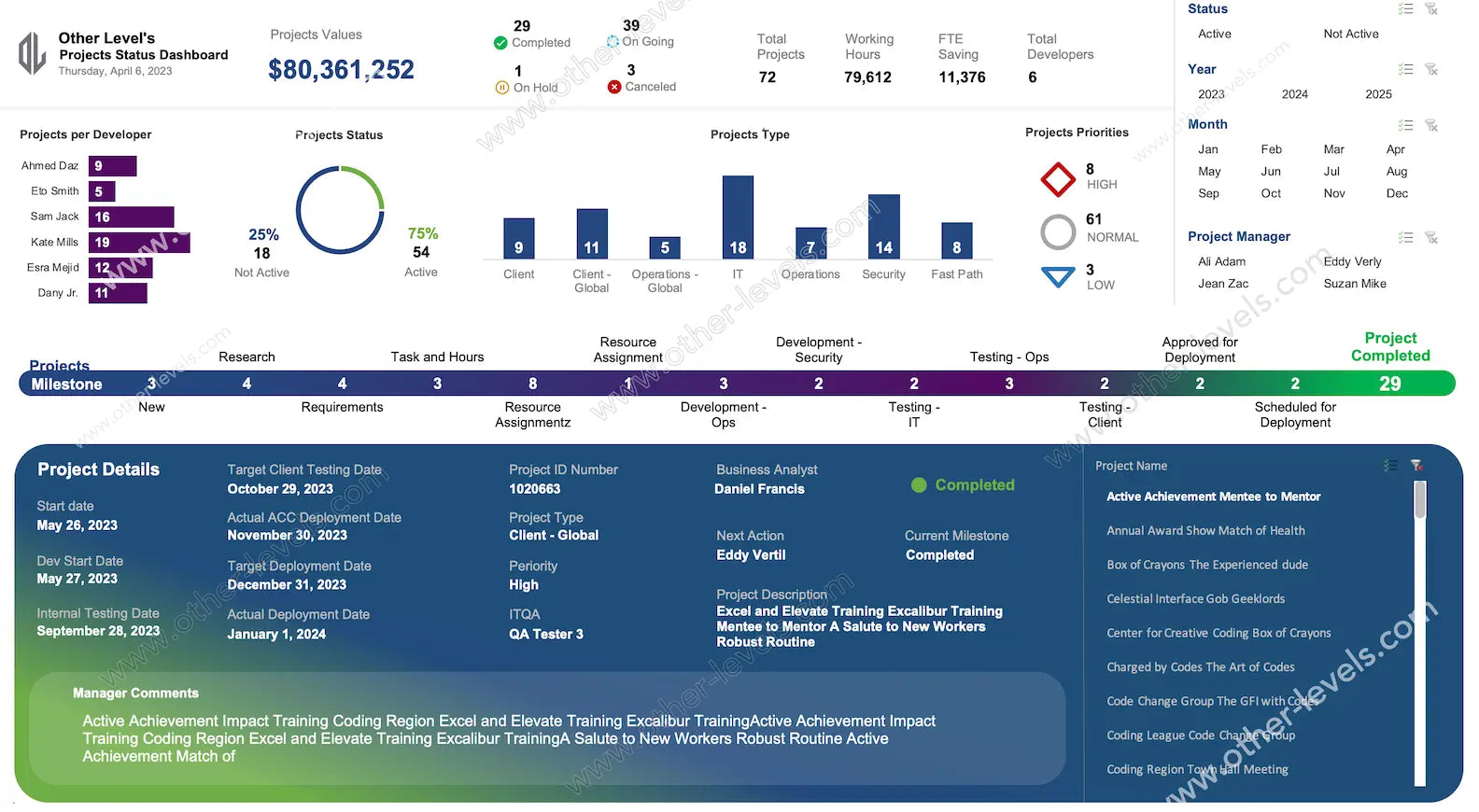Select Celestial Interface Gob Geeklords project
This screenshot has height=812, width=1479.
[x=1195, y=599]
